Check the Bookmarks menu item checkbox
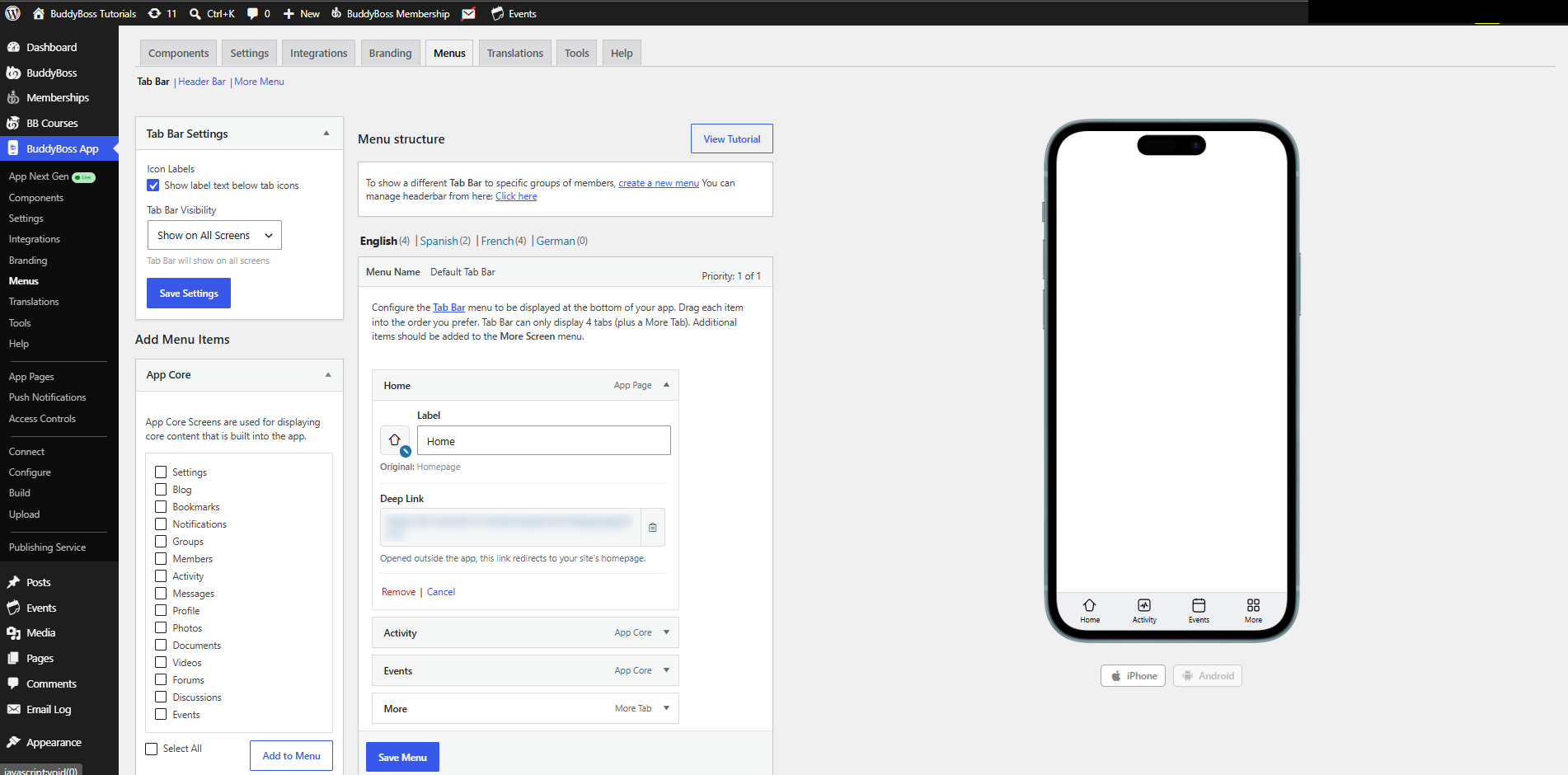Screen dimensions: 1568x775 click(161, 507)
